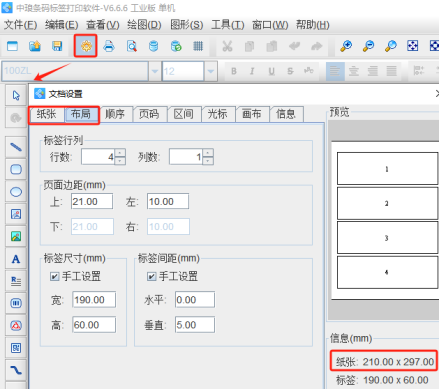Click the third magnifier zoom icon
Viewport: 439px width, 390px height.
click(391, 46)
